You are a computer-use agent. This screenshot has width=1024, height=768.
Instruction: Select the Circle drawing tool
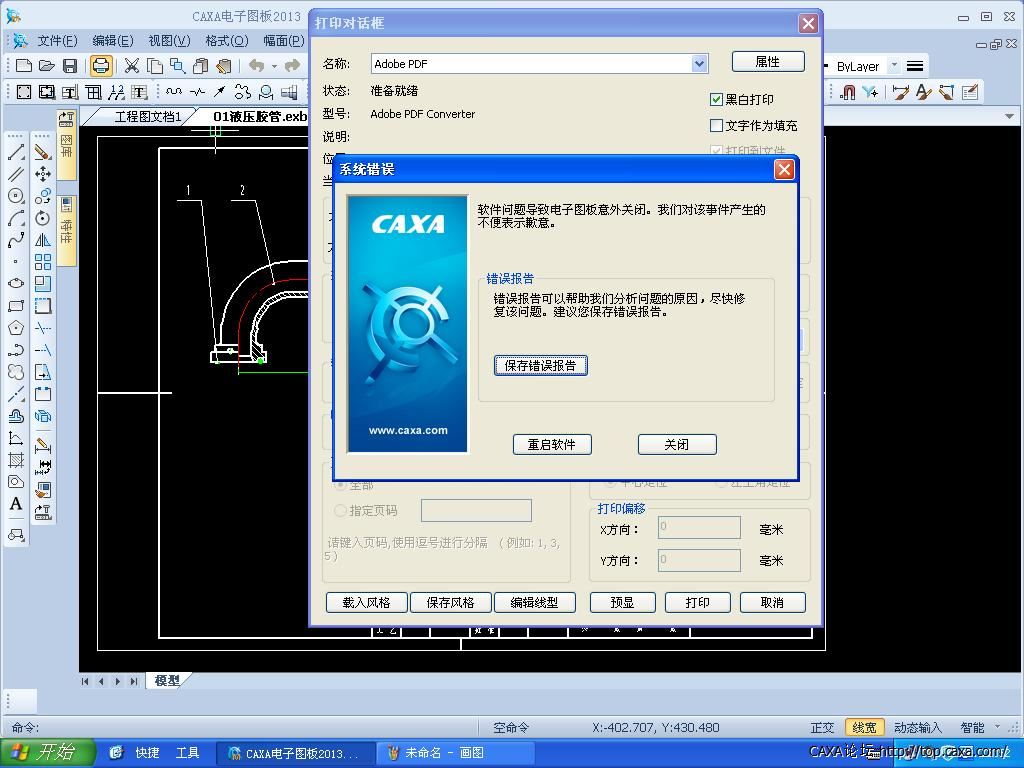16,195
